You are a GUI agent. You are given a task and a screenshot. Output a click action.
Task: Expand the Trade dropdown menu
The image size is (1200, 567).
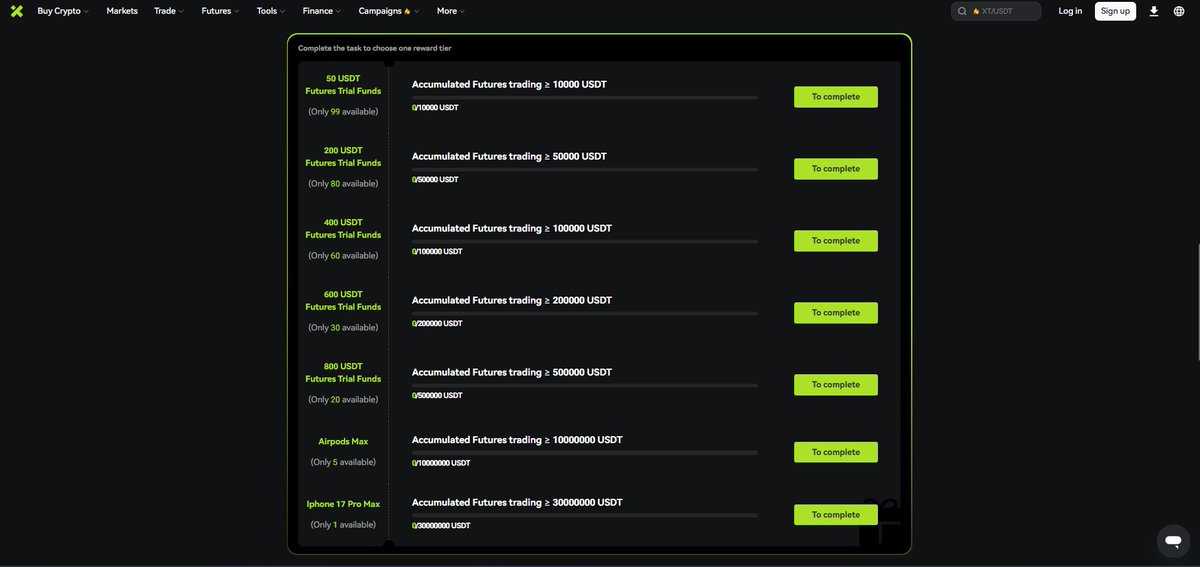tap(169, 11)
